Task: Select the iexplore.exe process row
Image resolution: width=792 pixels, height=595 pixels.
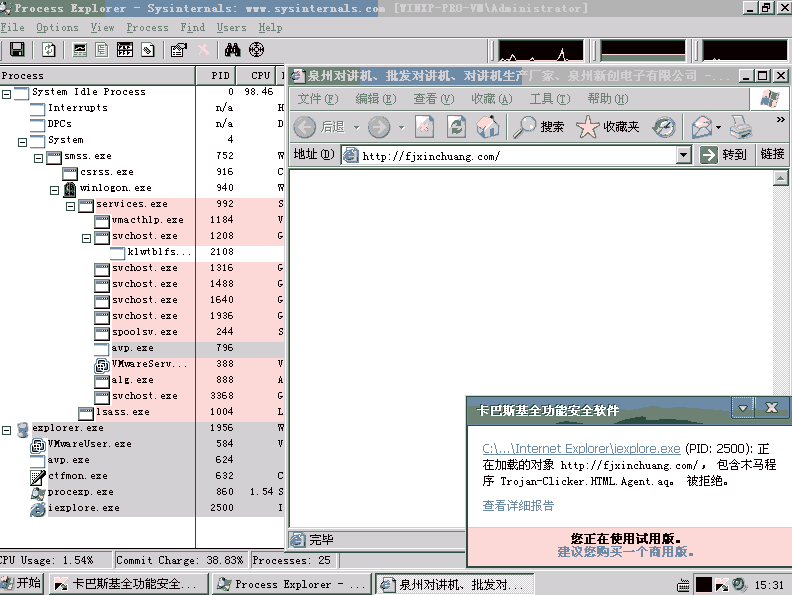Action: coord(142,508)
